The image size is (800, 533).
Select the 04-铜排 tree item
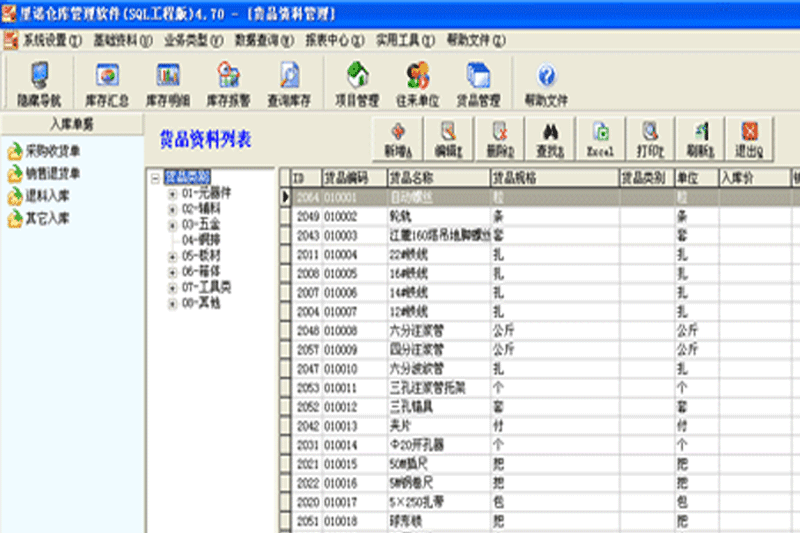click(201, 240)
